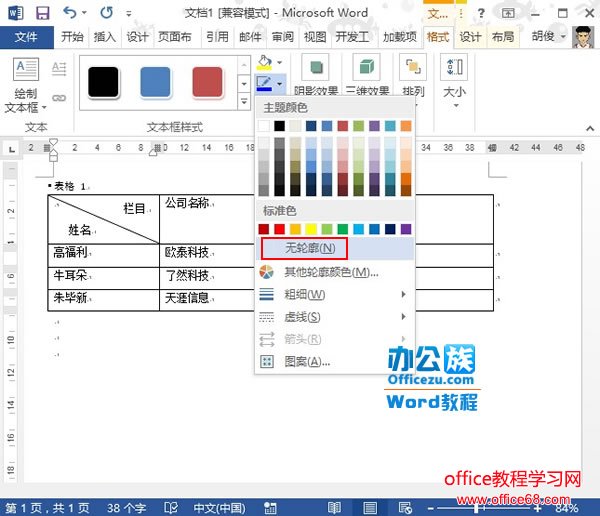Switch to the 开始 Home tab

tap(72, 37)
